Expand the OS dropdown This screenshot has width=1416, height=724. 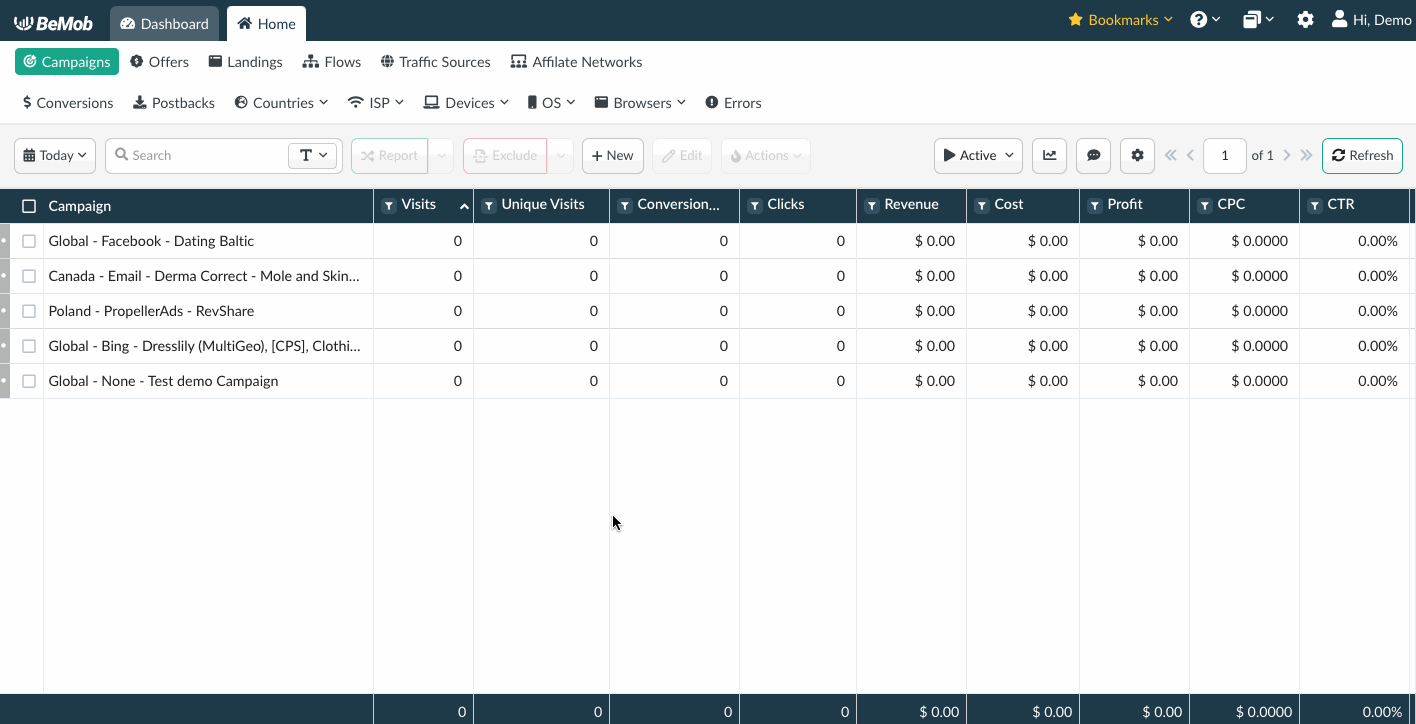[x=552, y=103]
